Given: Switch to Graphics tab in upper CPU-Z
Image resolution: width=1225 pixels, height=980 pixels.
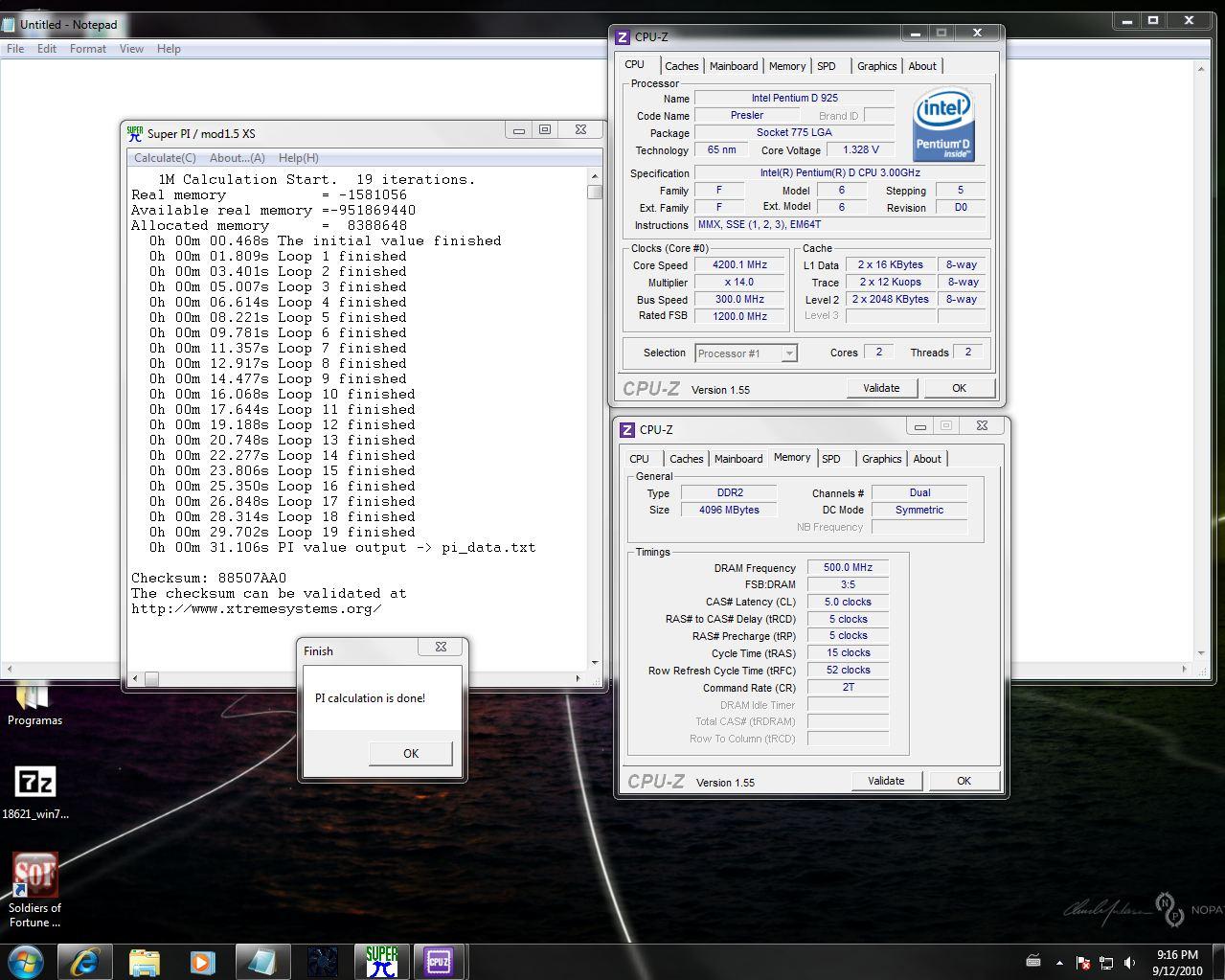Looking at the screenshot, I should tap(876, 66).
